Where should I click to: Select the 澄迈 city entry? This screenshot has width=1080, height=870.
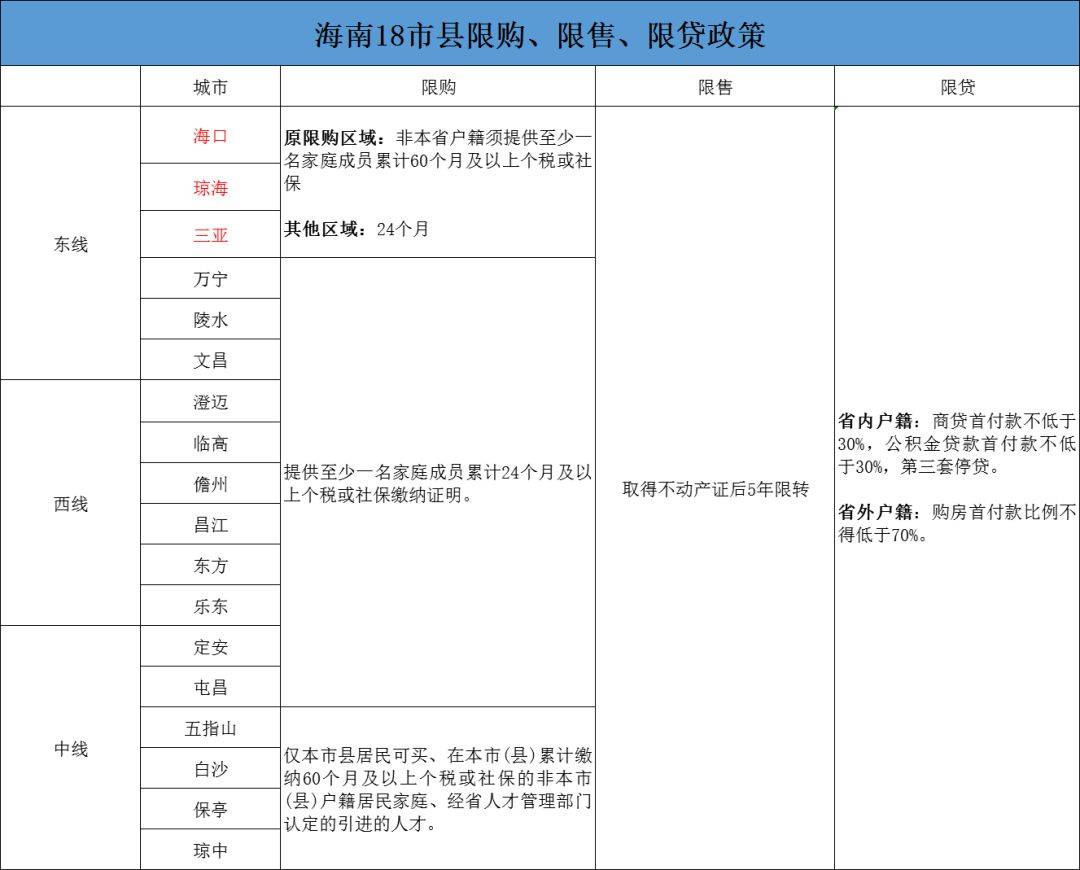pos(211,401)
